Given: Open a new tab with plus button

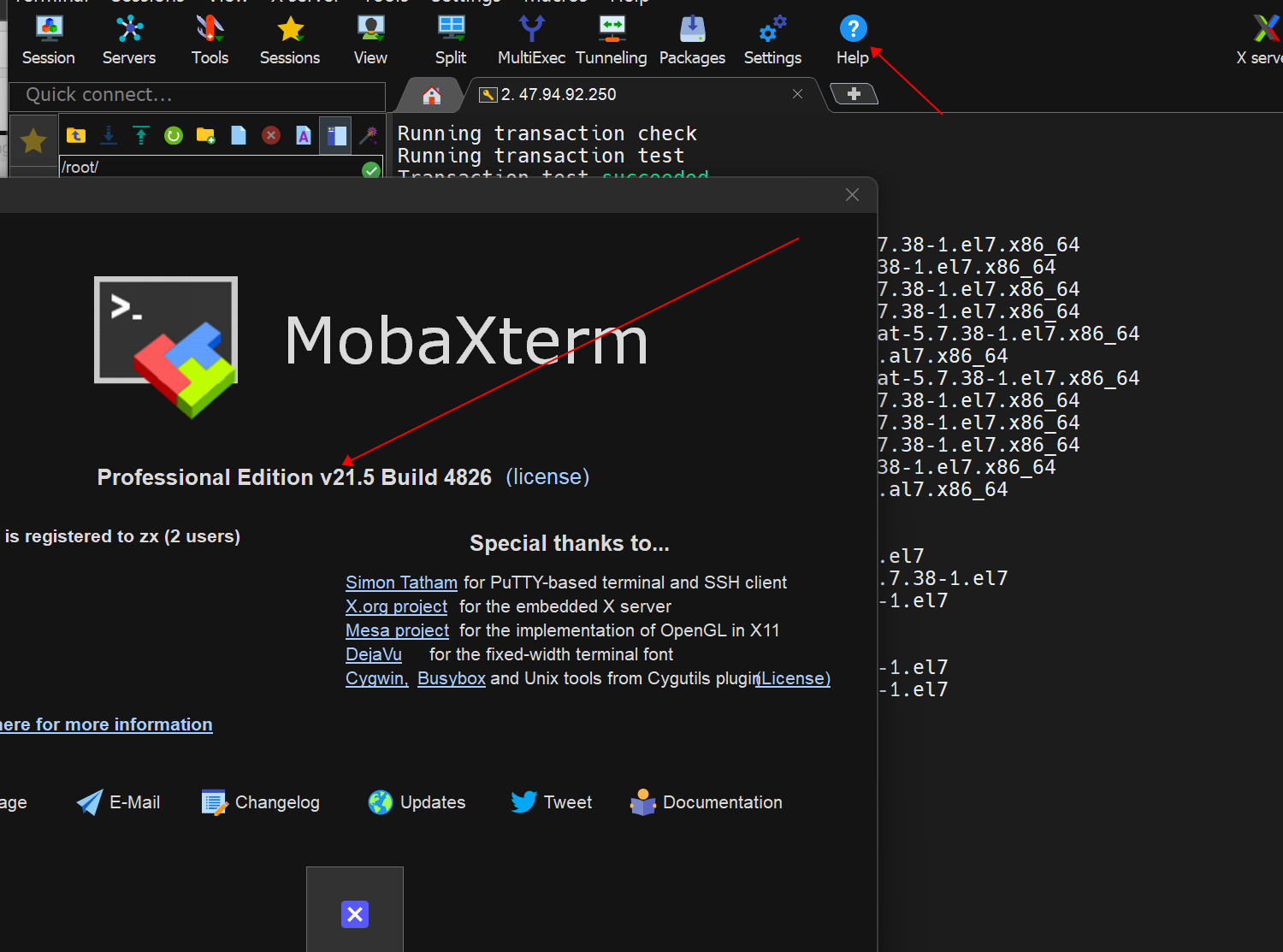Looking at the screenshot, I should [x=854, y=94].
